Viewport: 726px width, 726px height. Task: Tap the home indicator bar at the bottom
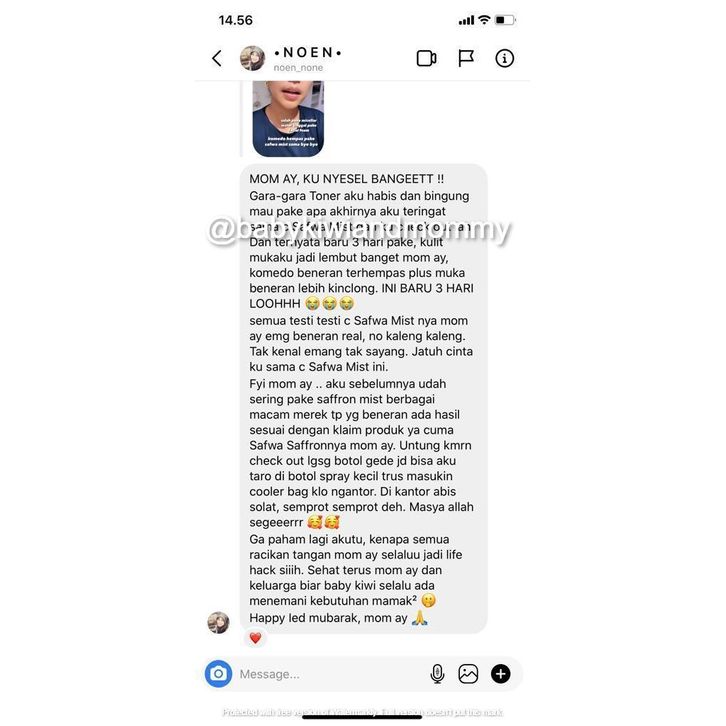click(362, 717)
